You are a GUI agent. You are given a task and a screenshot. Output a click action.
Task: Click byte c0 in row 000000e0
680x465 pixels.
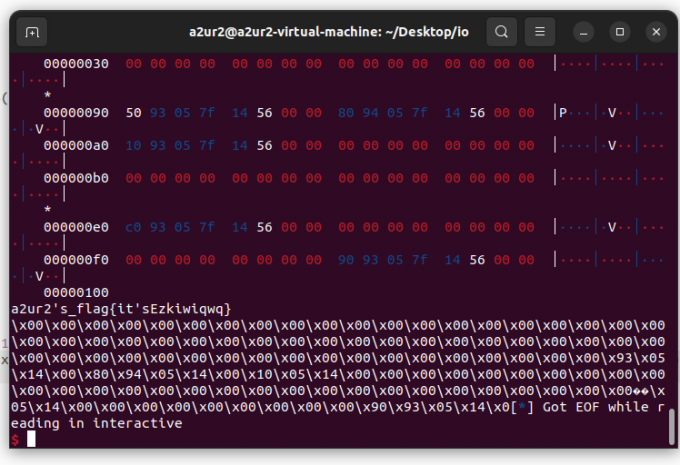(133, 227)
